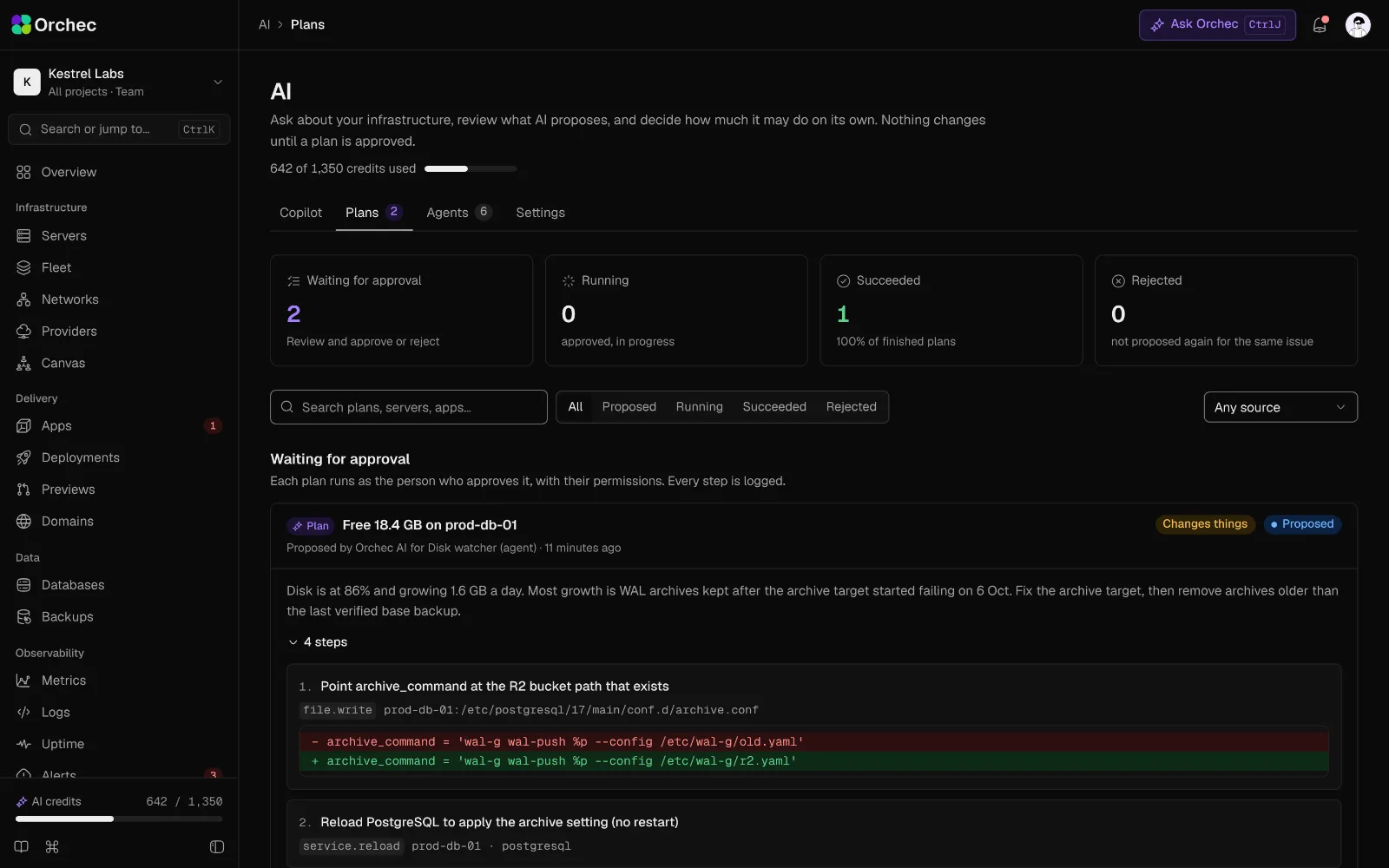
Task: Click the Proposed status badge
Action: [1302, 524]
